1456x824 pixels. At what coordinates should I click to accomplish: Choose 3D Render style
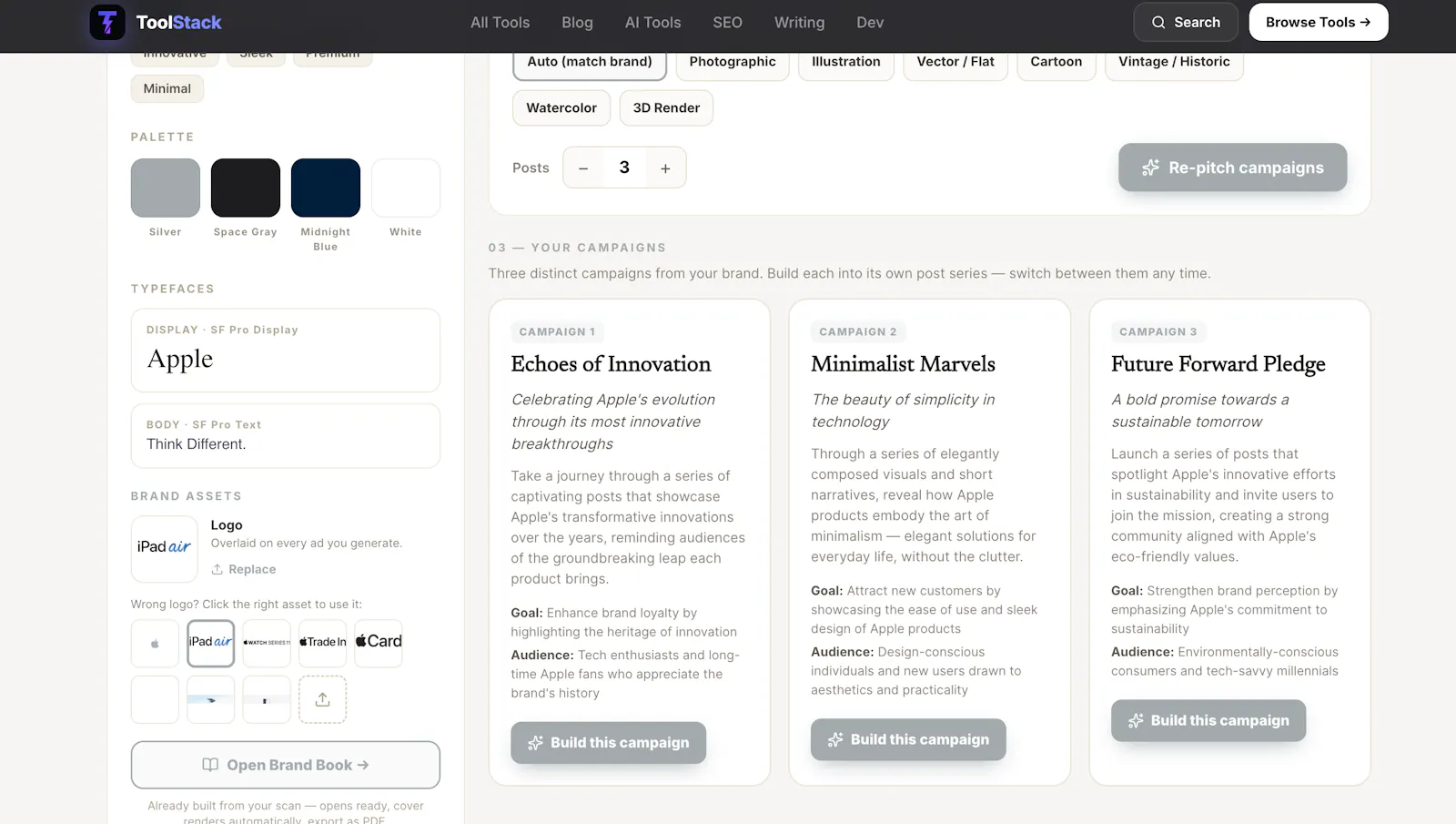(x=666, y=107)
